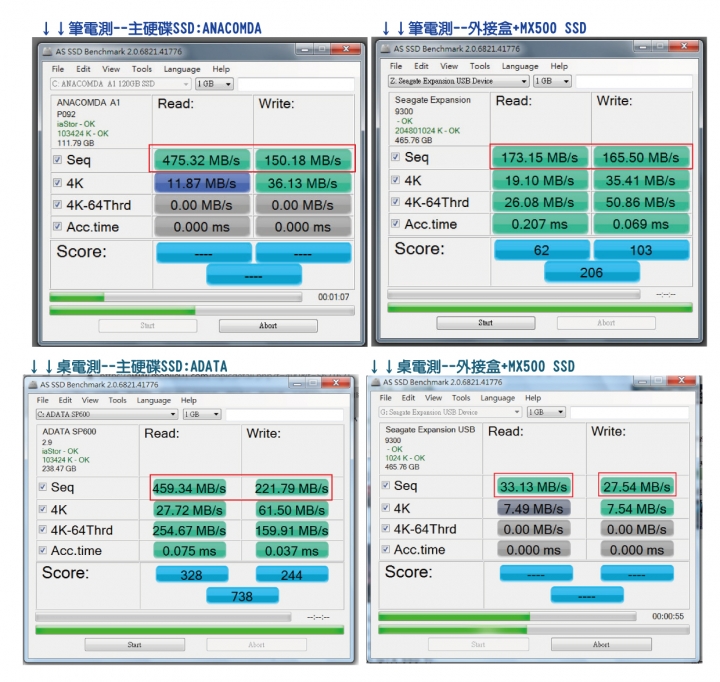The height and width of the screenshot is (682, 720).
Task: Click Abort button in desktop MX500 window
Action: pos(601,644)
